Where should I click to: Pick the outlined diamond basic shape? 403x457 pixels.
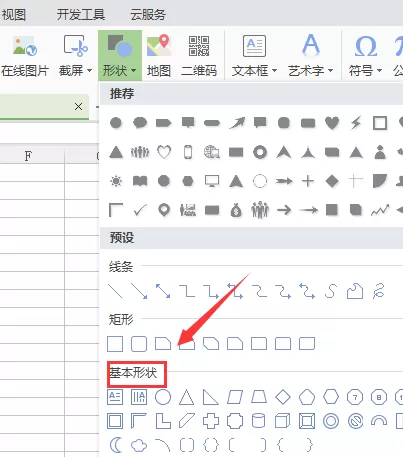(x=283, y=397)
